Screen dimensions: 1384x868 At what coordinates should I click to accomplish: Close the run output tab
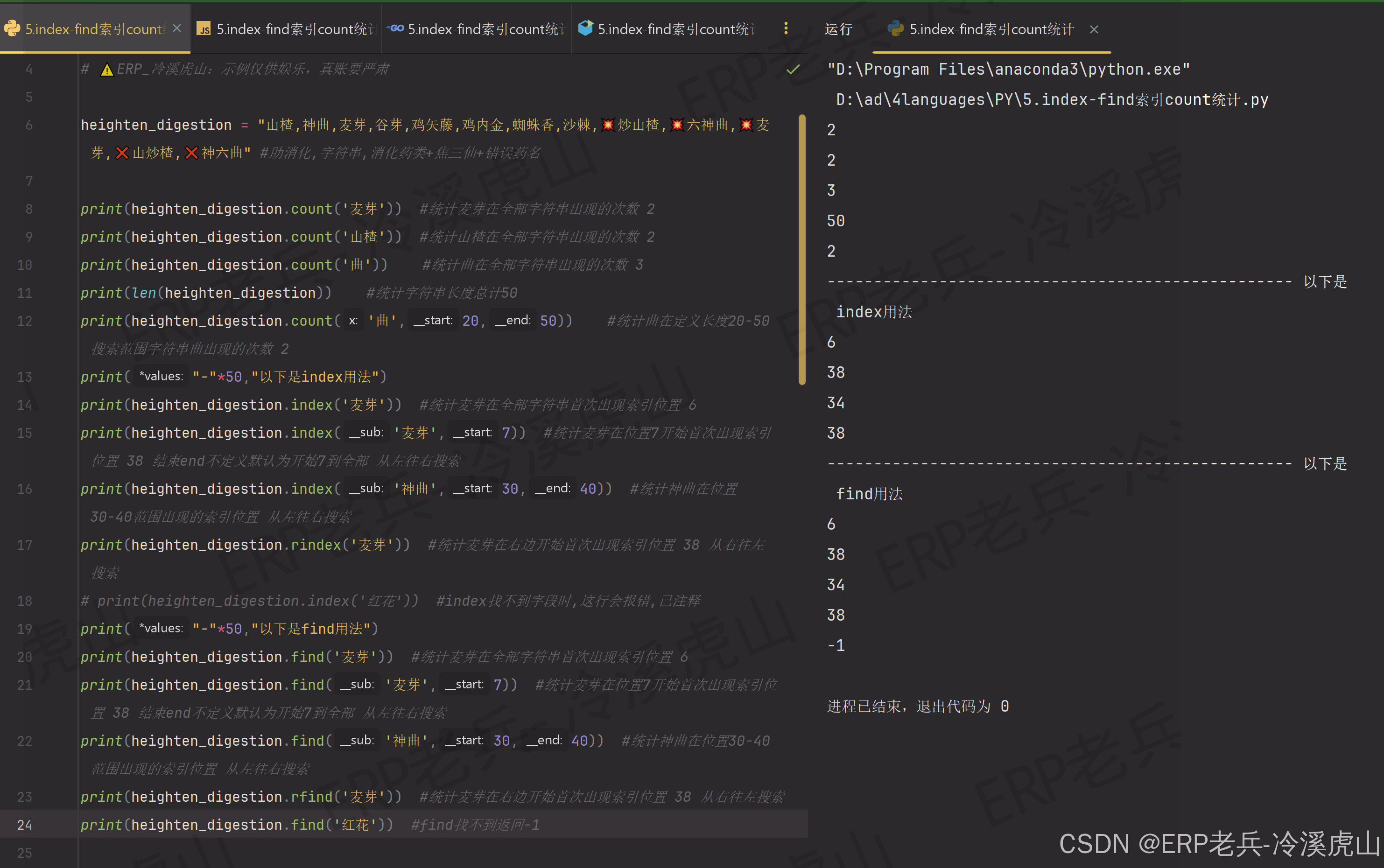tap(1094, 29)
